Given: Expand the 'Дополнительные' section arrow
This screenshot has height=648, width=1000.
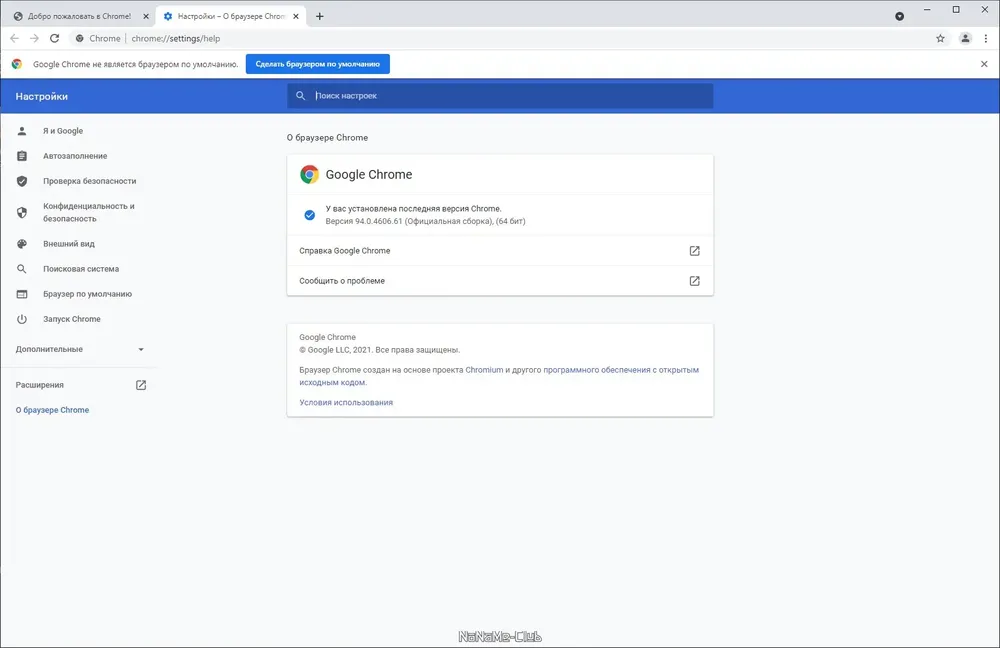Looking at the screenshot, I should pos(141,350).
